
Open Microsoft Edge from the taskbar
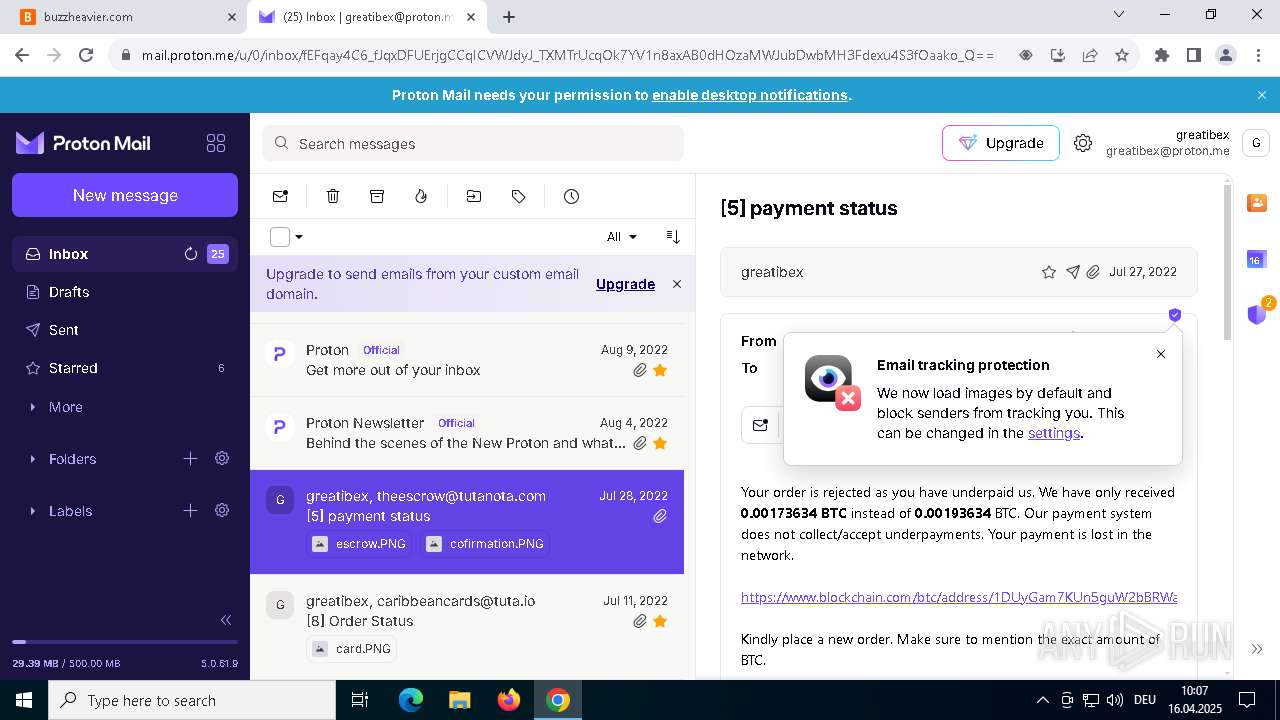[x=411, y=700]
